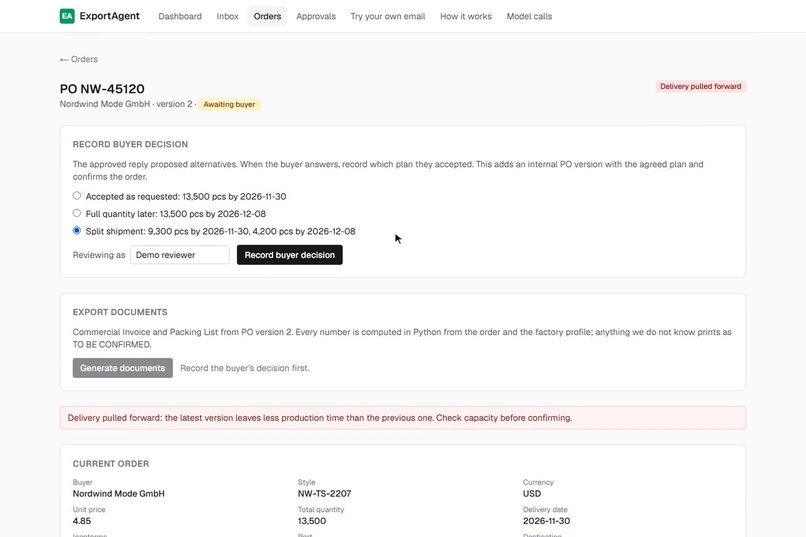Open the How it works page

coord(466,16)
